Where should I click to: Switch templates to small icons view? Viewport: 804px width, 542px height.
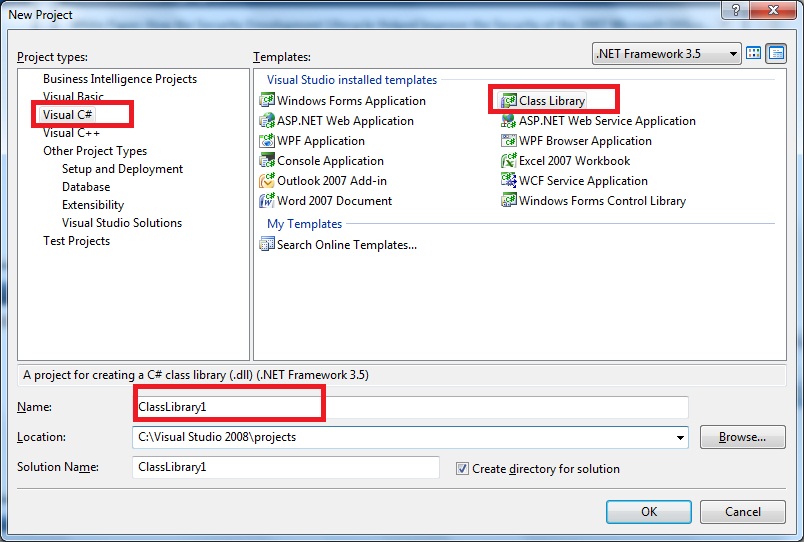(776, 53)
